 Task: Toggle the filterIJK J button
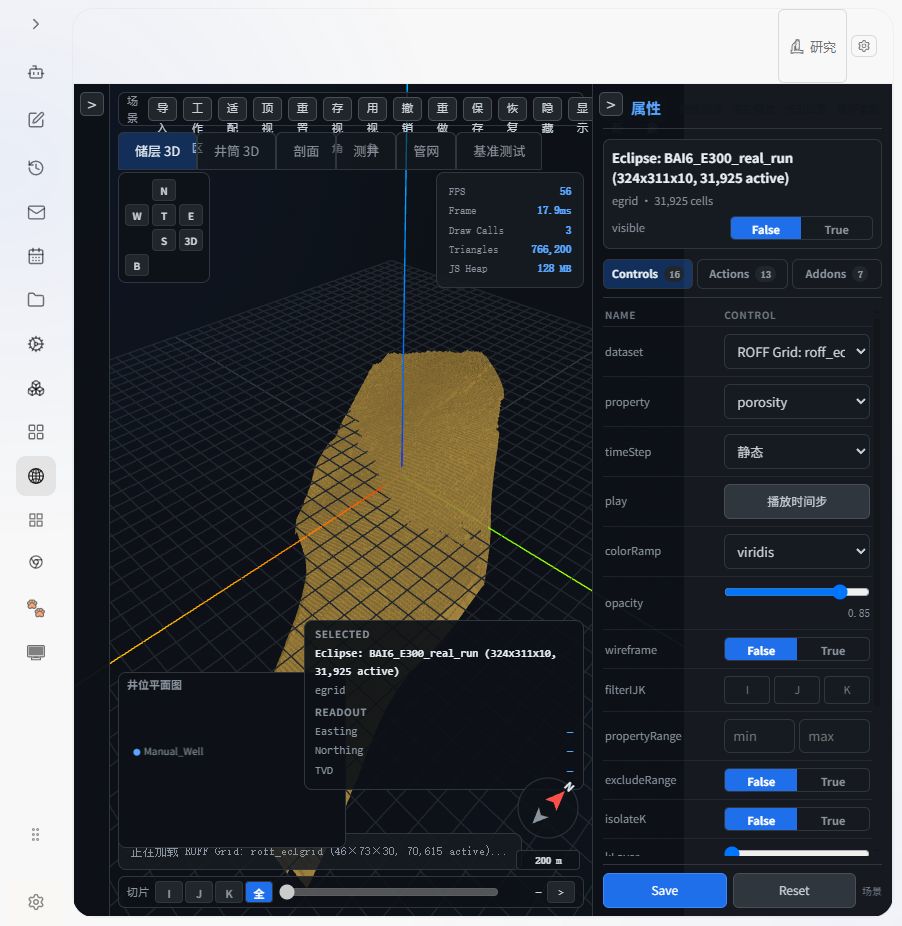(797, 690)
